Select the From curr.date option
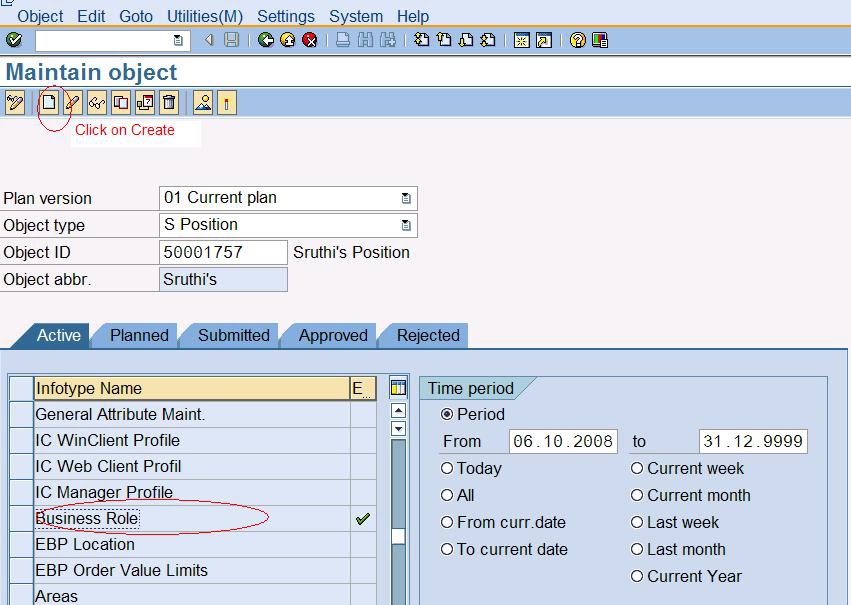Screen dimensions: 851x605 pyautogui.click(x=448, y=522)
